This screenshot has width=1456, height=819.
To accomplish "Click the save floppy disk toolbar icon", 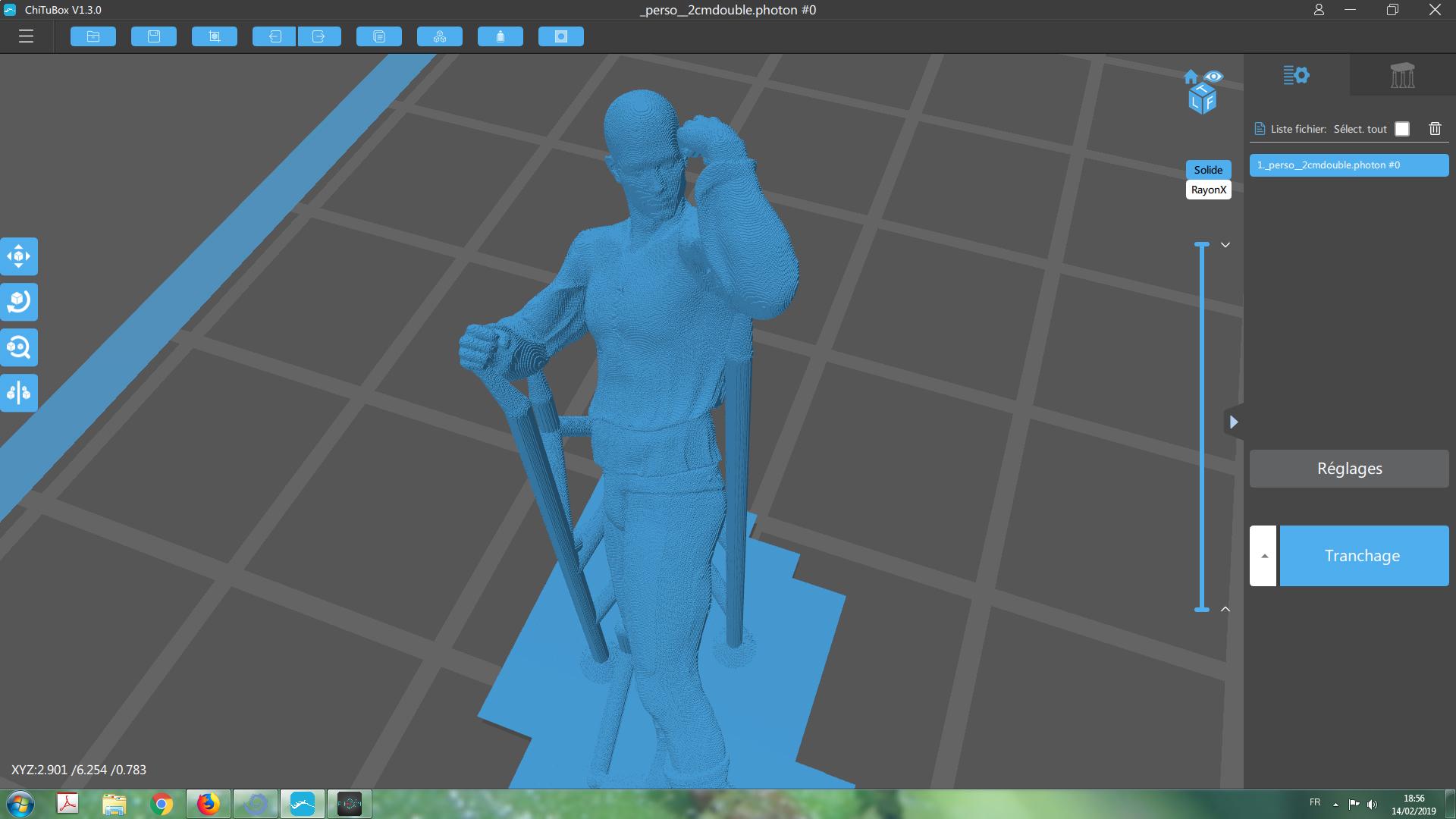I will [x=154, y=36].
